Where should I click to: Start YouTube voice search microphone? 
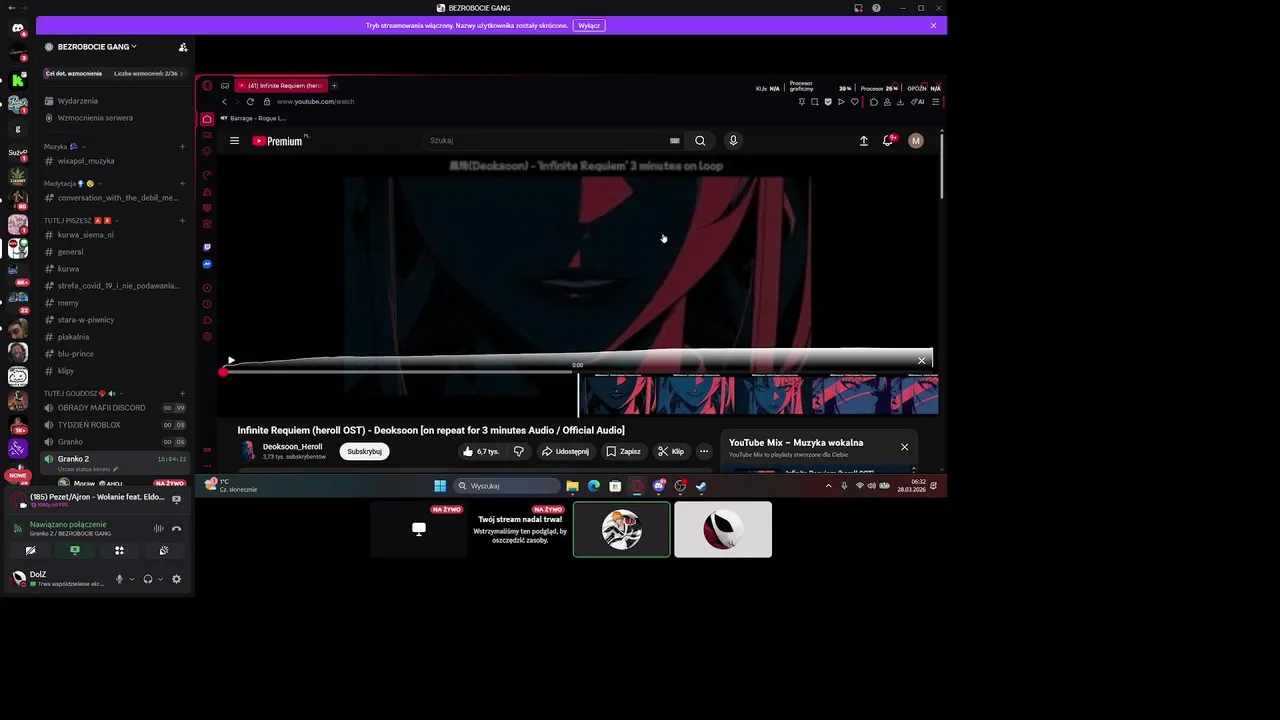733,141
